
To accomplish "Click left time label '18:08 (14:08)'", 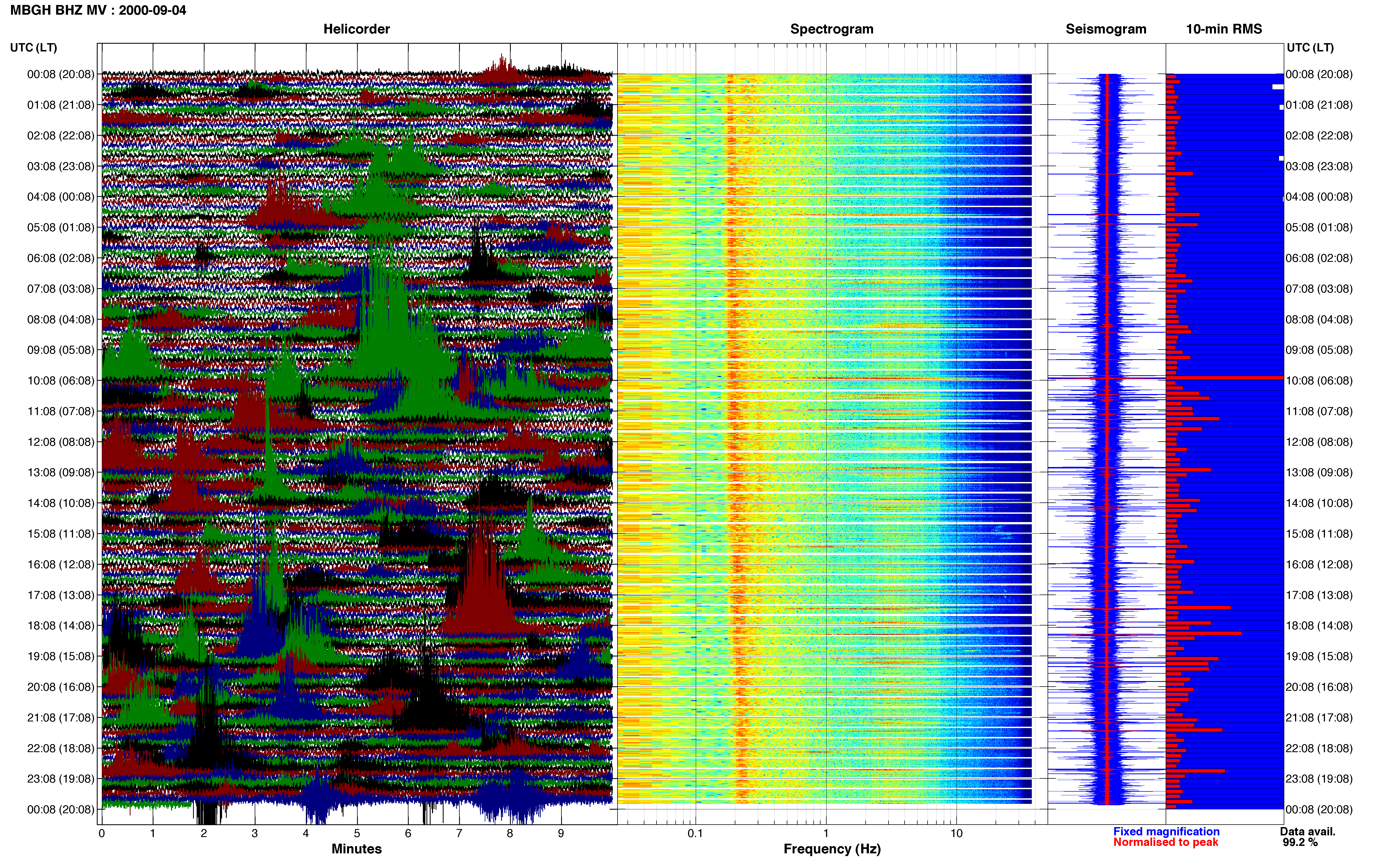I will pos(61,626).
